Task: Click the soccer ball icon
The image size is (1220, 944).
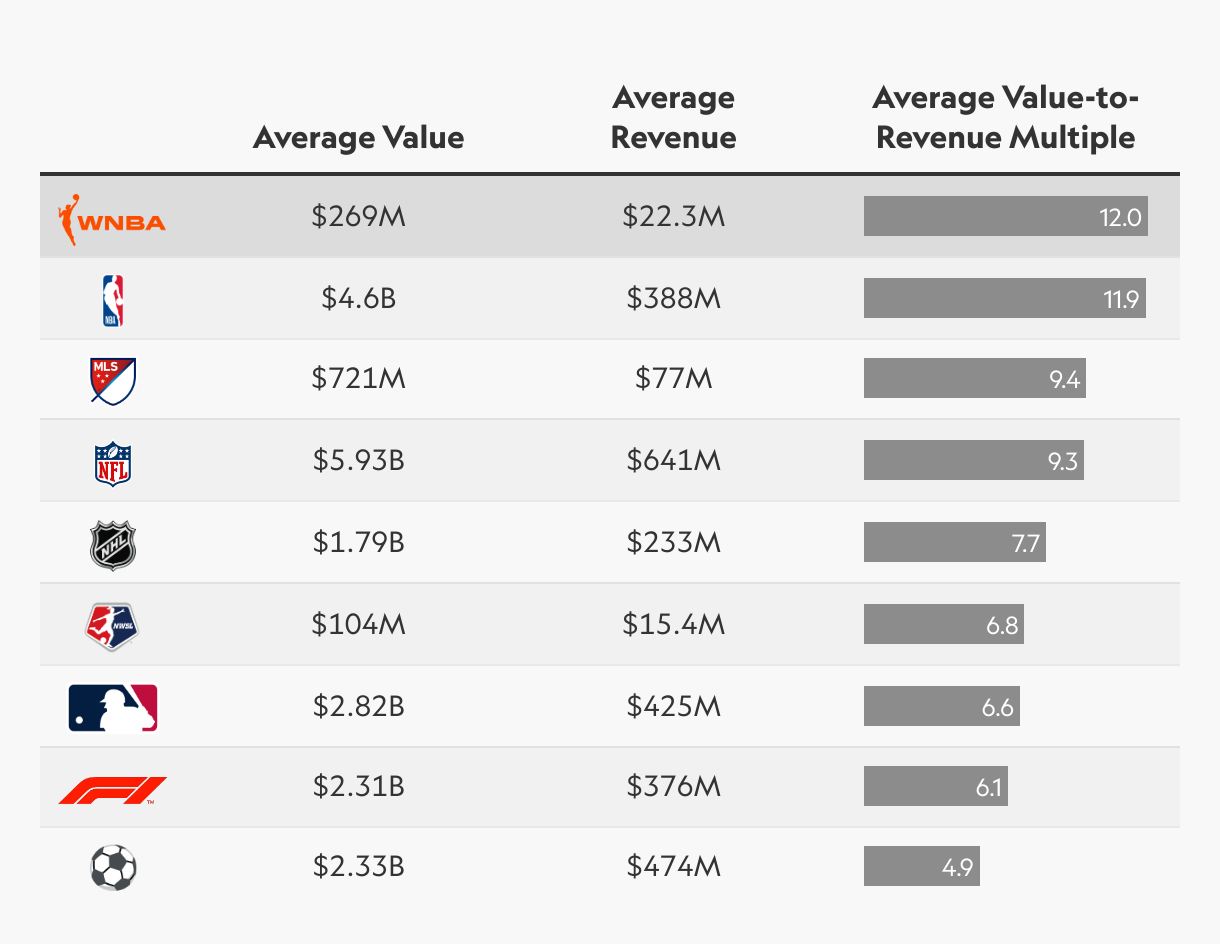Action: click(113, 868)
